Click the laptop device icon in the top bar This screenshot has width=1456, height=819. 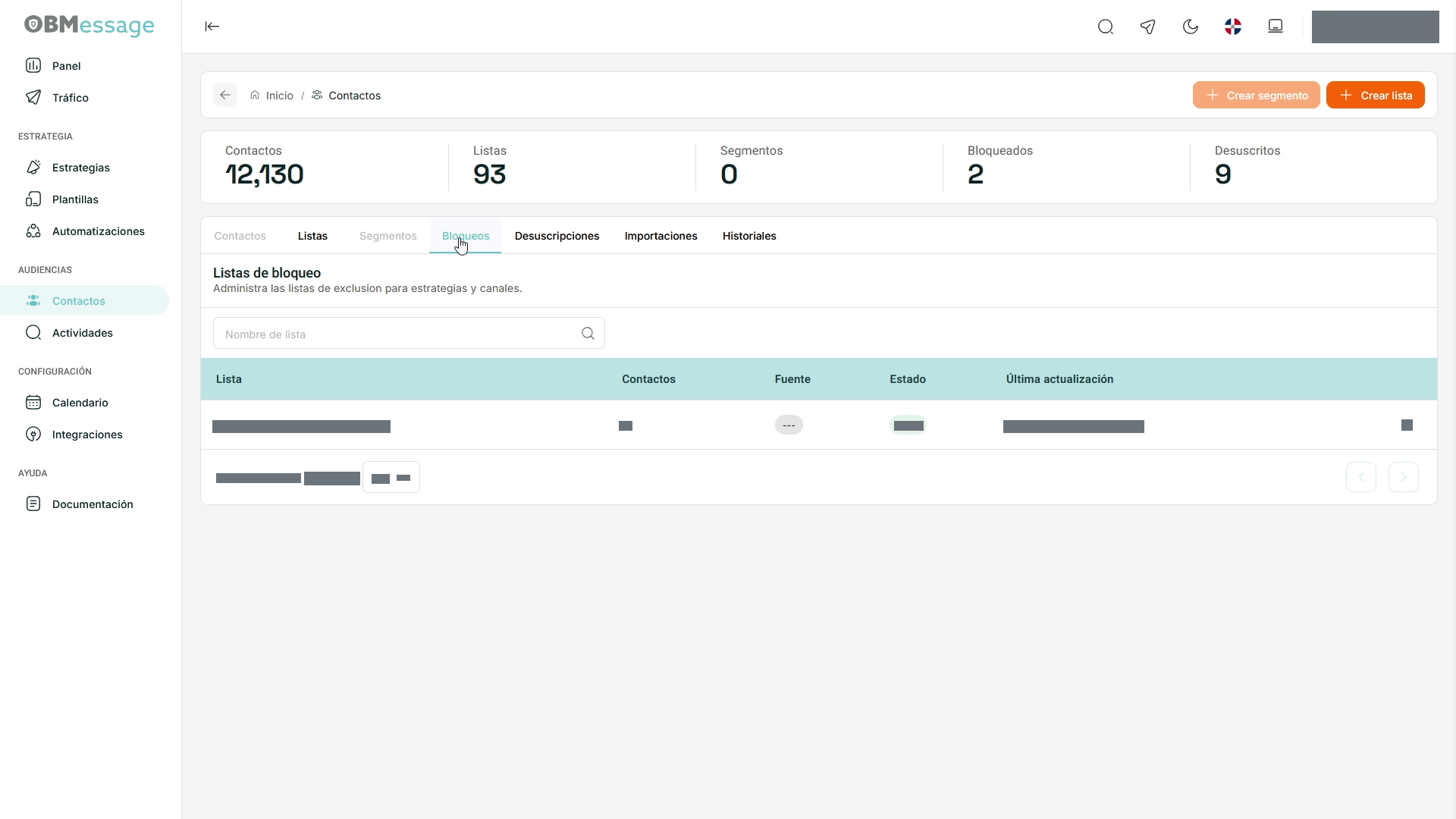coord(1276,27)
